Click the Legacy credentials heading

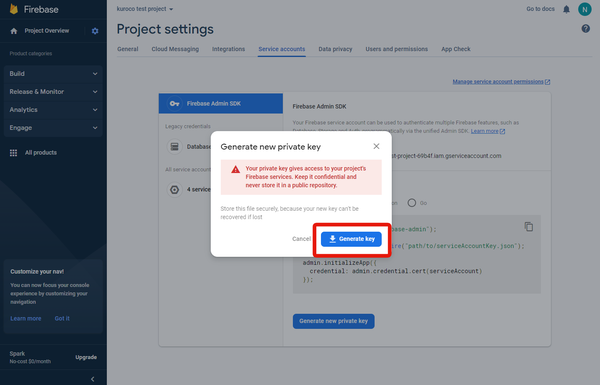click(188, 126)
